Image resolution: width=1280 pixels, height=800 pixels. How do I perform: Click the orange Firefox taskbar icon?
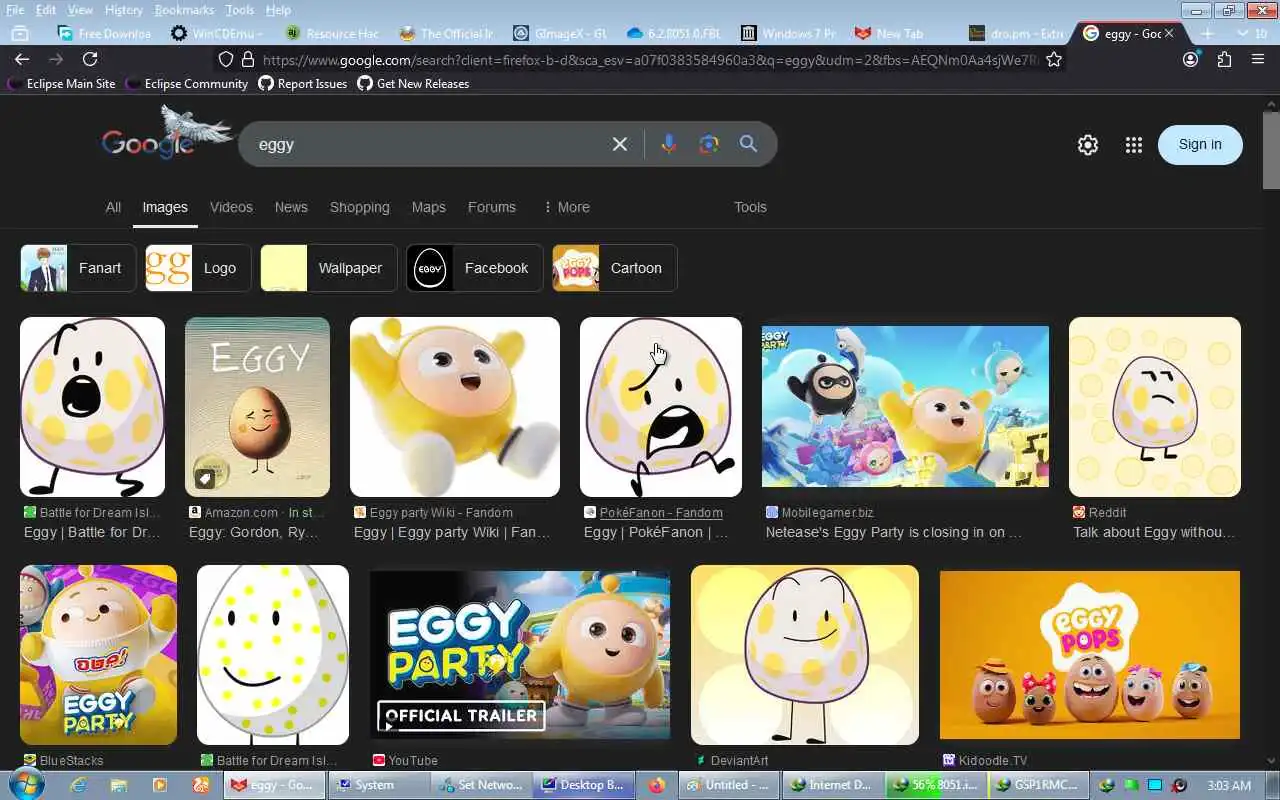click(x=656, y=785)
